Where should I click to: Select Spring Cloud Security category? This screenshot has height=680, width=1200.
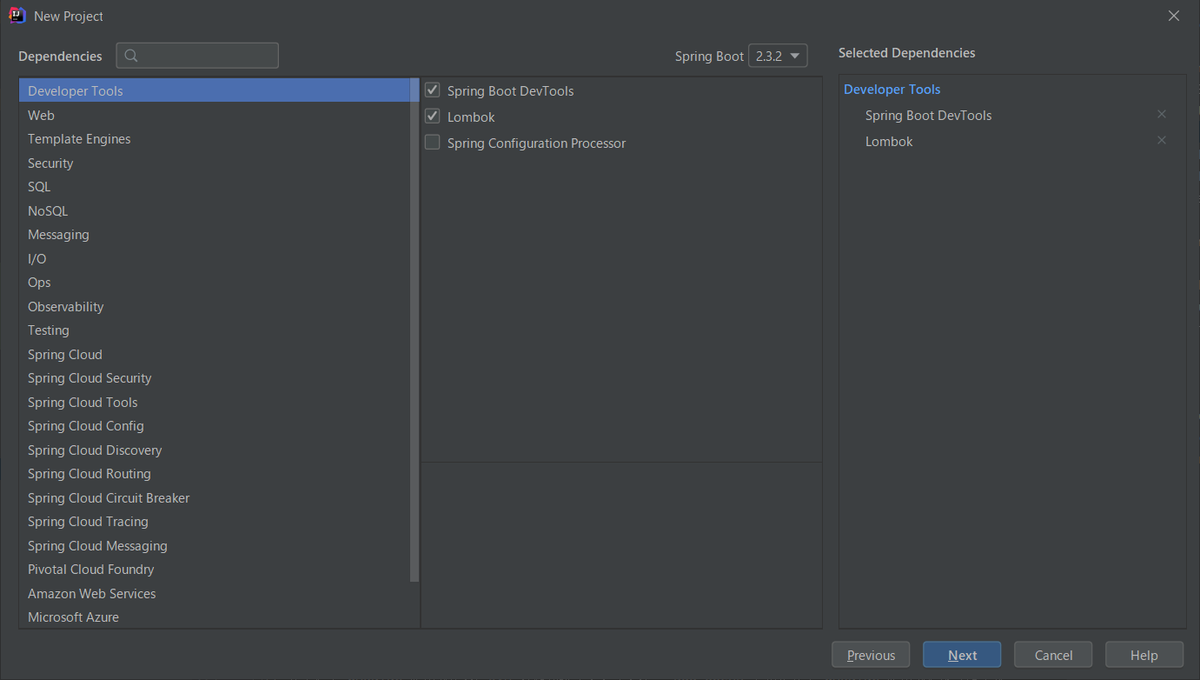click(x=214, y=379)
